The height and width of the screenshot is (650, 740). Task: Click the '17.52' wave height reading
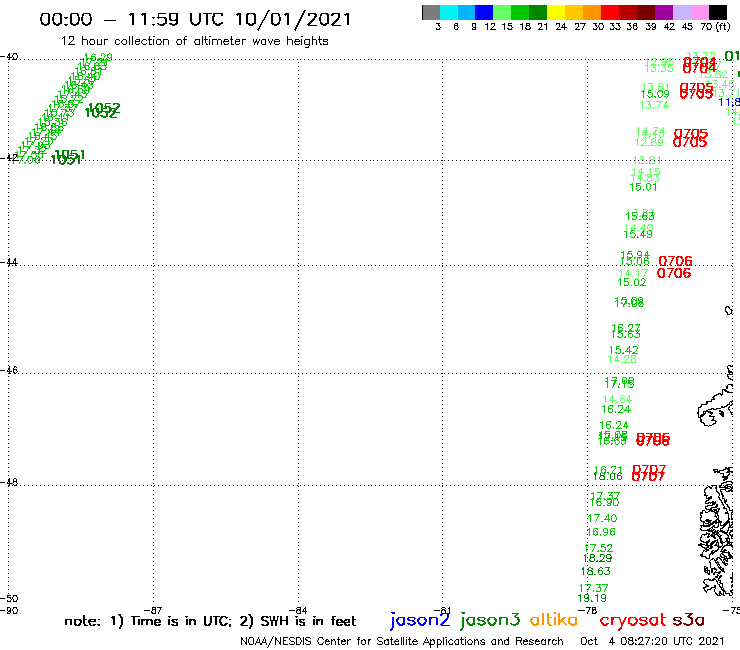(598, 548)
